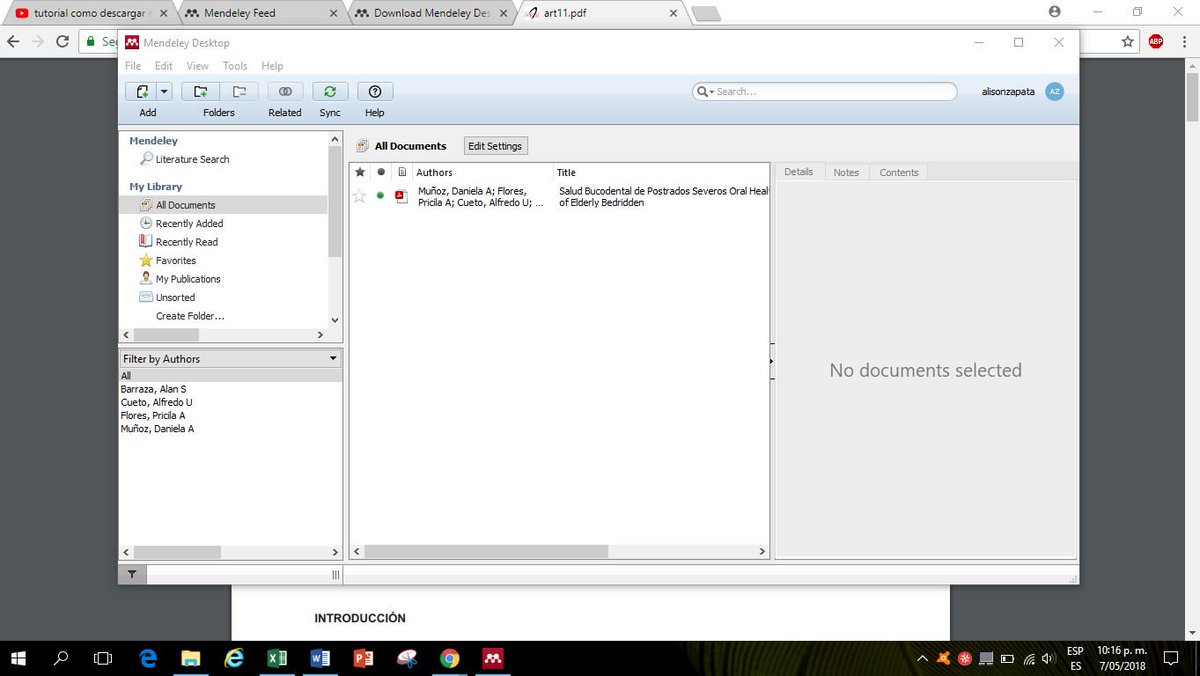Screen dimensions: 1200x676
Task: Filter by author Flores, Pricila A
Action: point(153,415)
